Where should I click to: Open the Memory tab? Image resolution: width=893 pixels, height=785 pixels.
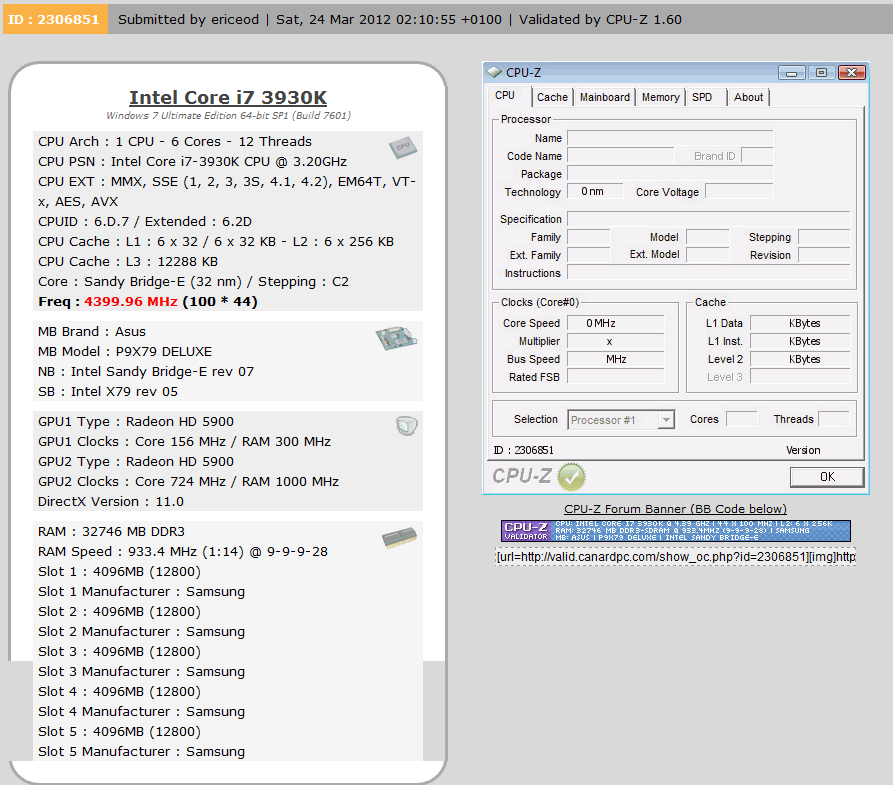[x=661, y=97]
